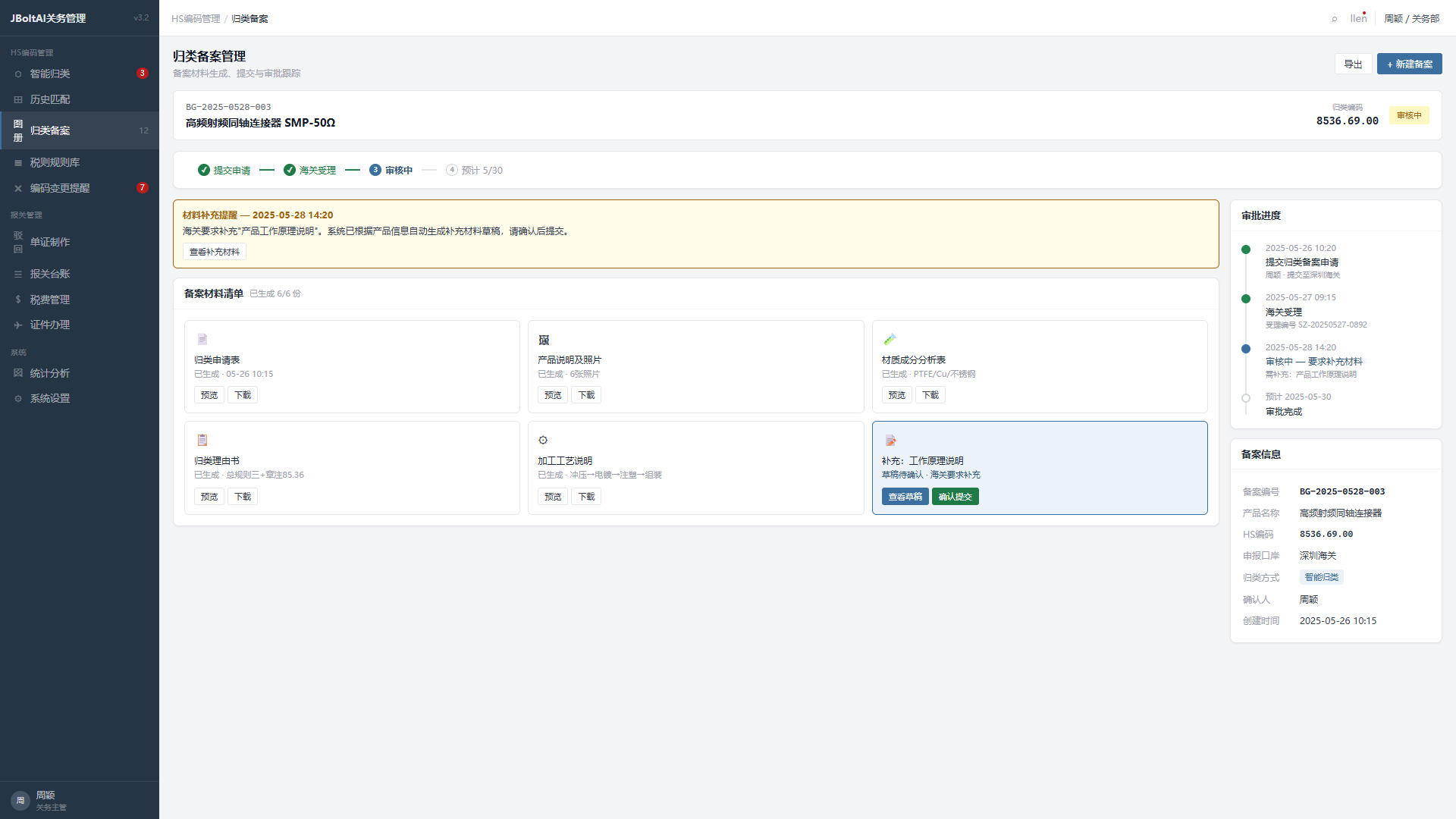Preview 加工工艺说明

coord(553,497)
